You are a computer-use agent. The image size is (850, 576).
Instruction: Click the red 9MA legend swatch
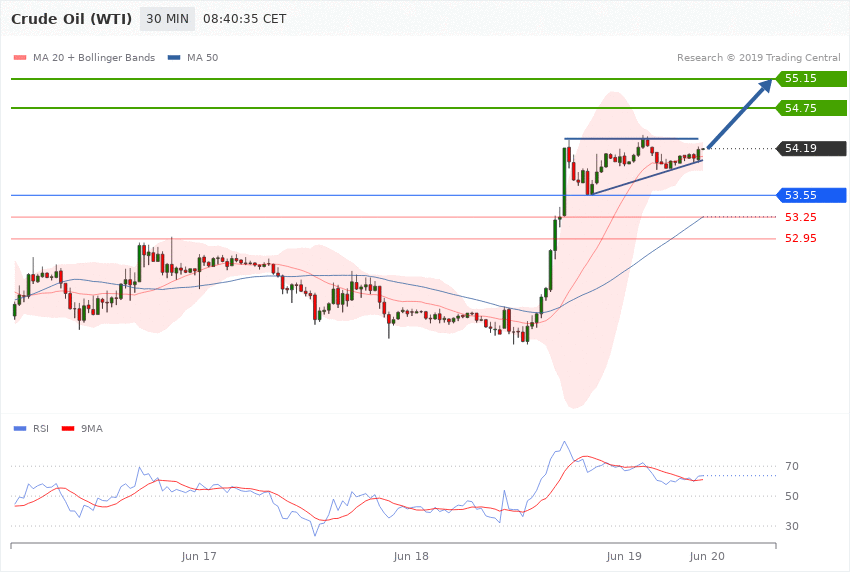[x=68, y=429]
